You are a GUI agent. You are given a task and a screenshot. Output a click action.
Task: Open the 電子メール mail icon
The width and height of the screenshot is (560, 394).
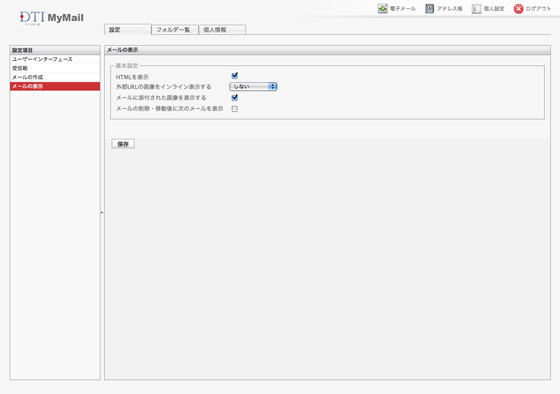click(382, 9)
